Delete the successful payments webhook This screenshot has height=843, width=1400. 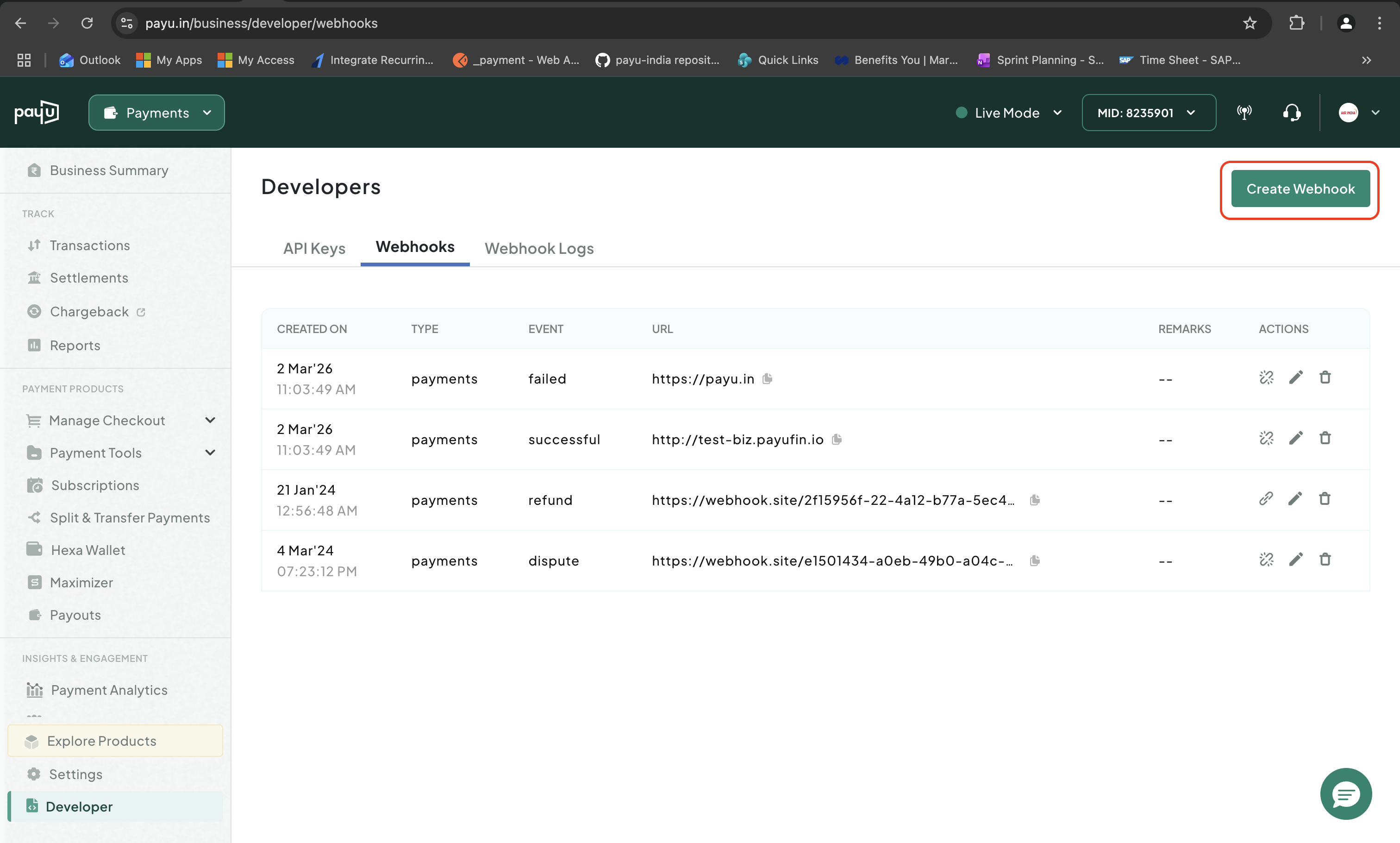coord(1325,438)
